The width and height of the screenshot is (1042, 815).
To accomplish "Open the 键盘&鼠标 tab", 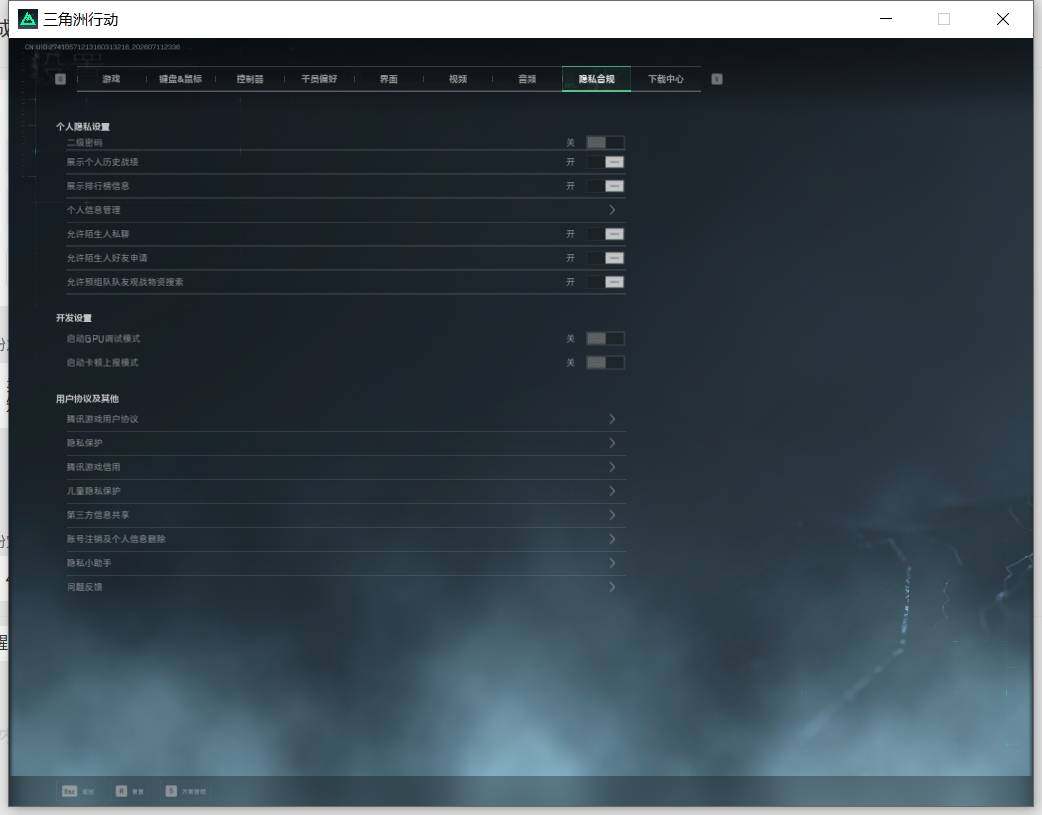I will (x=180, y=79).
